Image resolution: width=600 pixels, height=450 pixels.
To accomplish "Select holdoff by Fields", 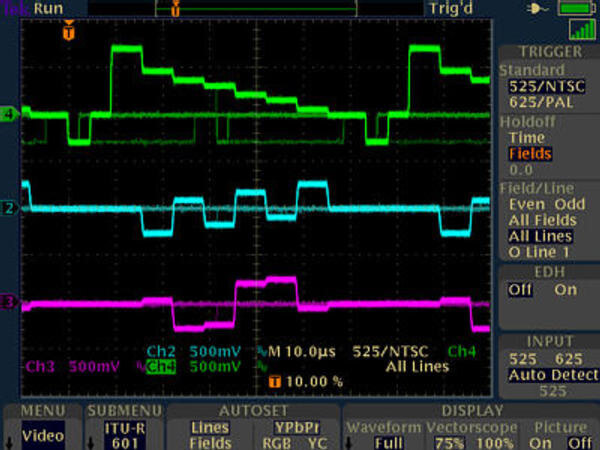I will pos(530,154).
